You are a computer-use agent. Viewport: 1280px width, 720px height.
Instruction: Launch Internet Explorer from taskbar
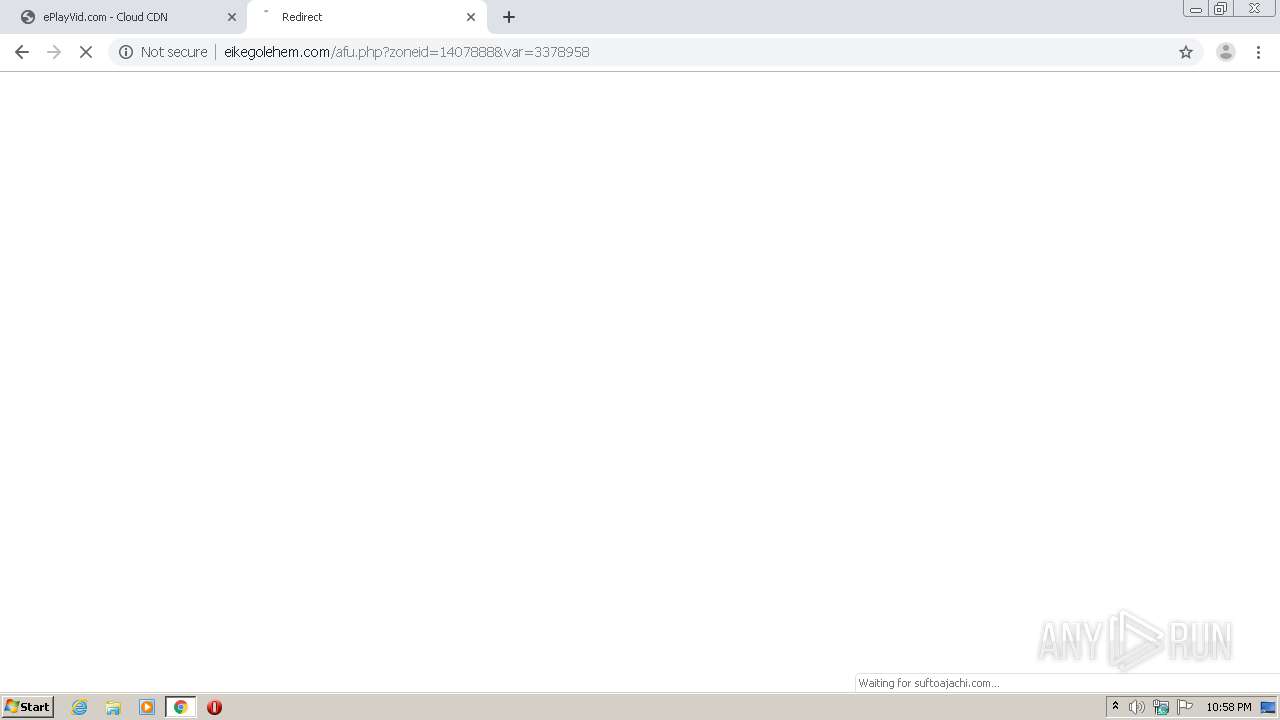[79, 707]
